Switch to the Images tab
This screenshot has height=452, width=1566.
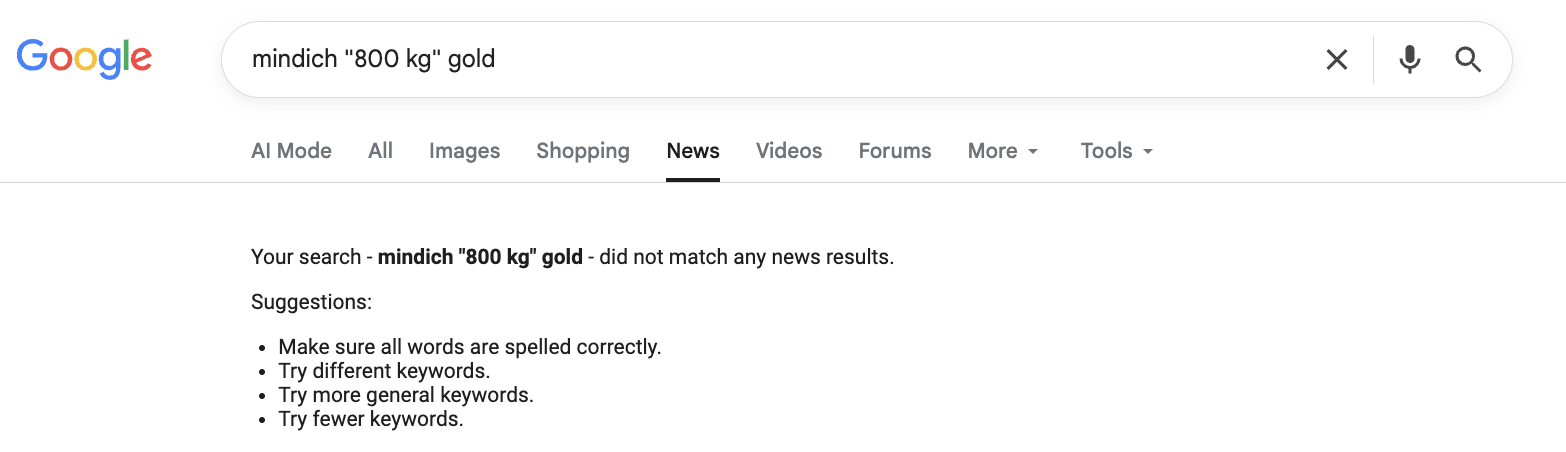pyautogui.click(x=464, y=151)
